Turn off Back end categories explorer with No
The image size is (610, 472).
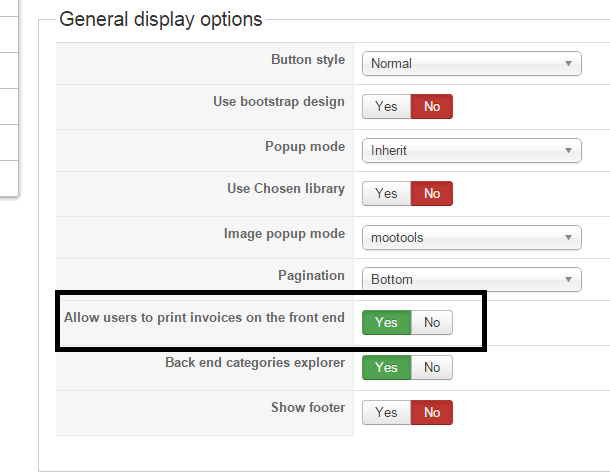coord(432,367)
